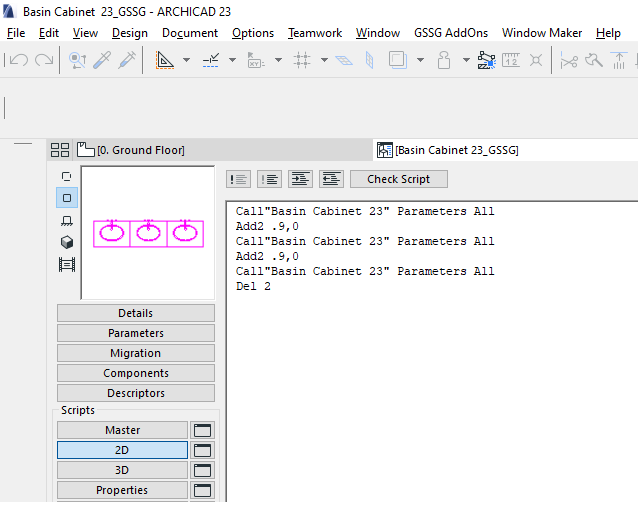Click the XY coordinates tracker icon

click(256, 60)
